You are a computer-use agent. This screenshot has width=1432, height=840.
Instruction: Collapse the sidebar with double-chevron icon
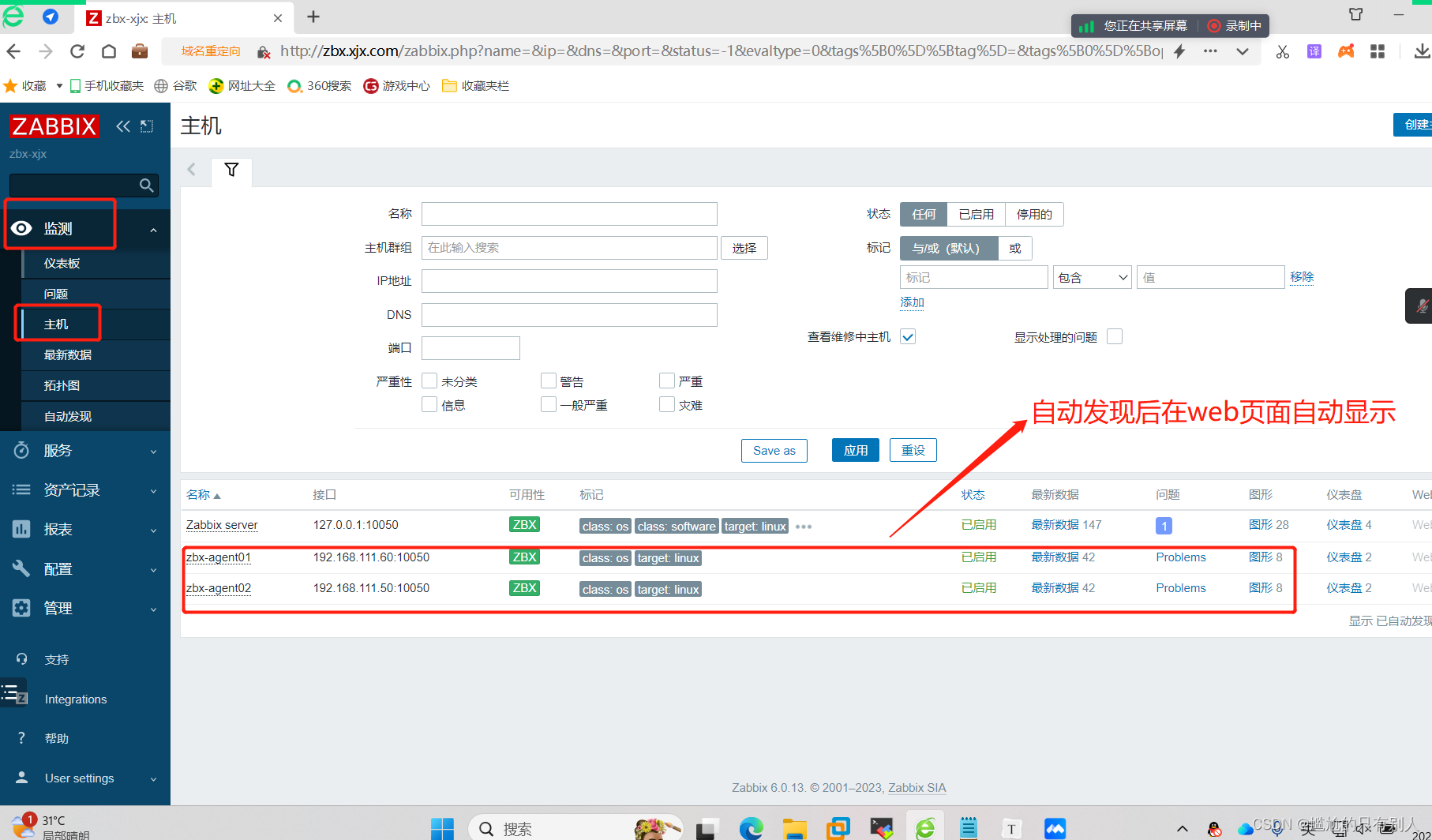click(x=123, y=126)
